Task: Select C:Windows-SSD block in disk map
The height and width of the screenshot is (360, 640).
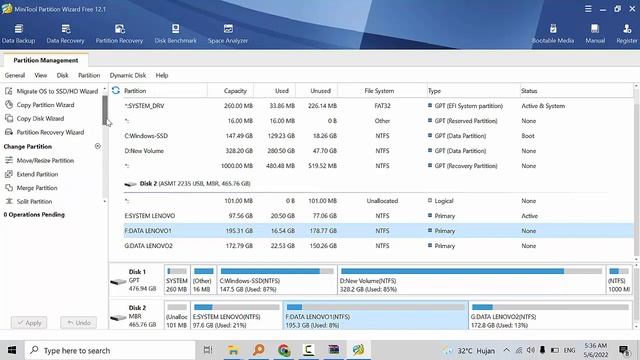Action: pos(277,280)
